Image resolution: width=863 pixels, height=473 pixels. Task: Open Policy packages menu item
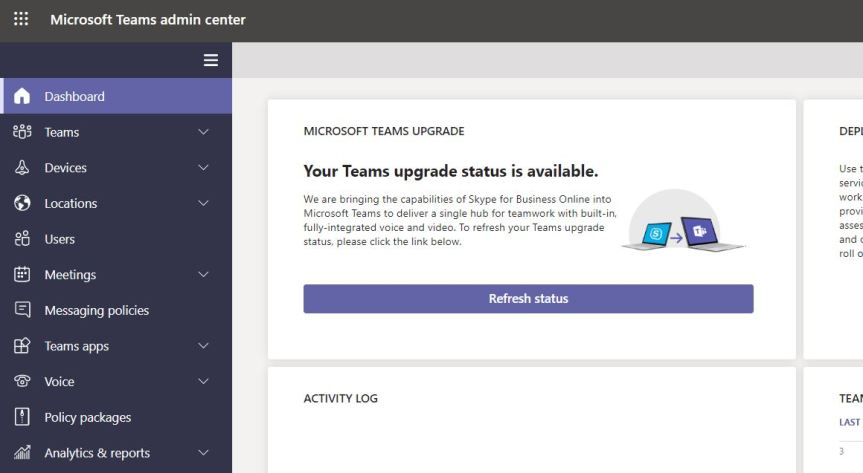88,417
